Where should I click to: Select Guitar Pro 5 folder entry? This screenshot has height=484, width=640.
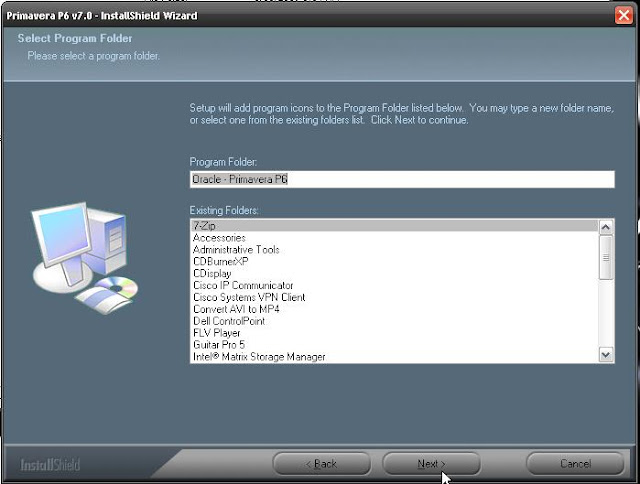(395, 344)
